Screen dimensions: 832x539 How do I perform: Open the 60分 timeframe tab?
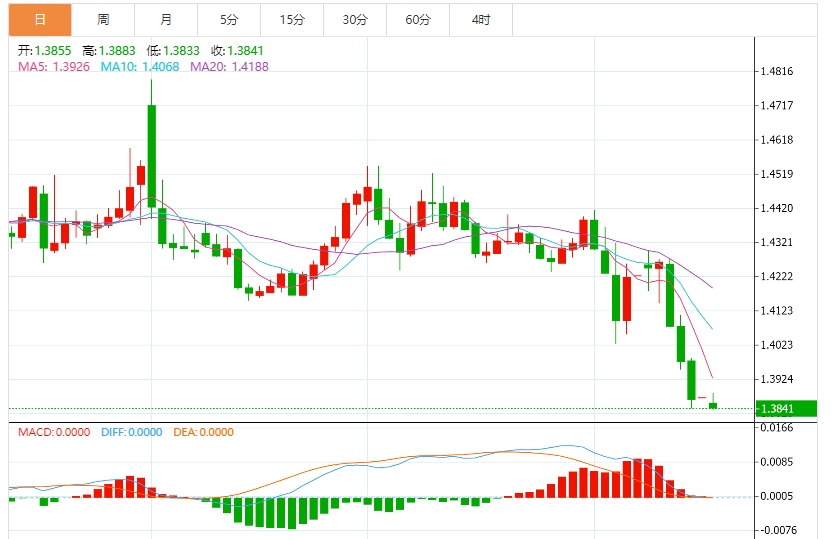[x=418, y=20]
